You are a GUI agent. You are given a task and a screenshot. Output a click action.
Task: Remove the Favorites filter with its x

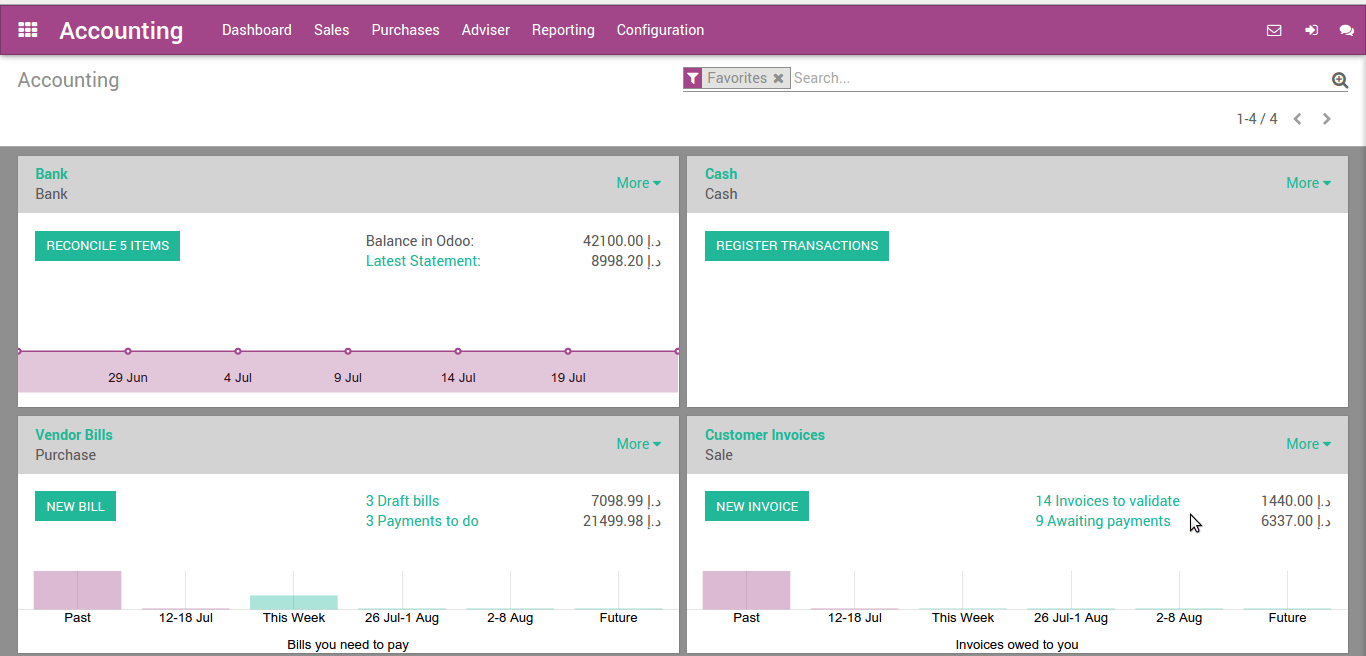point(779,77)
